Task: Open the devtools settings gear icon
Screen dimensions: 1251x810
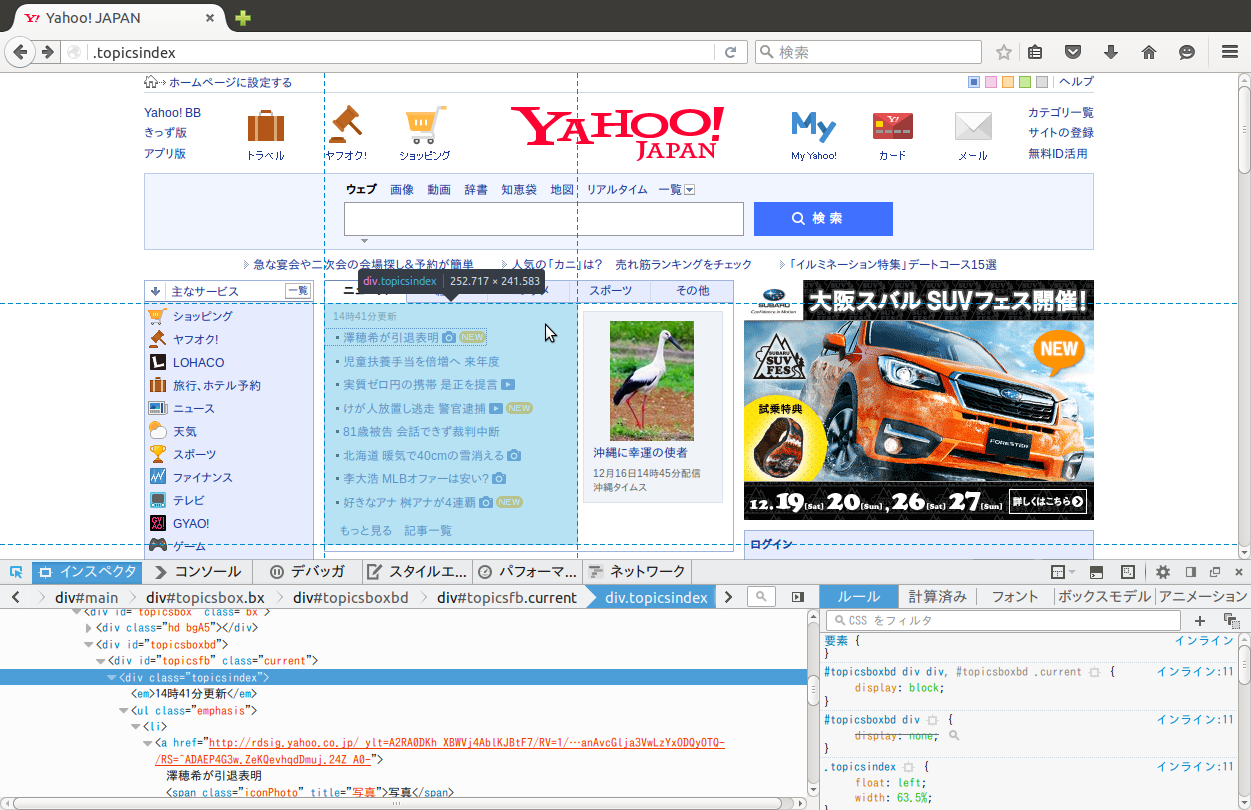Action: coord(1163,572)
